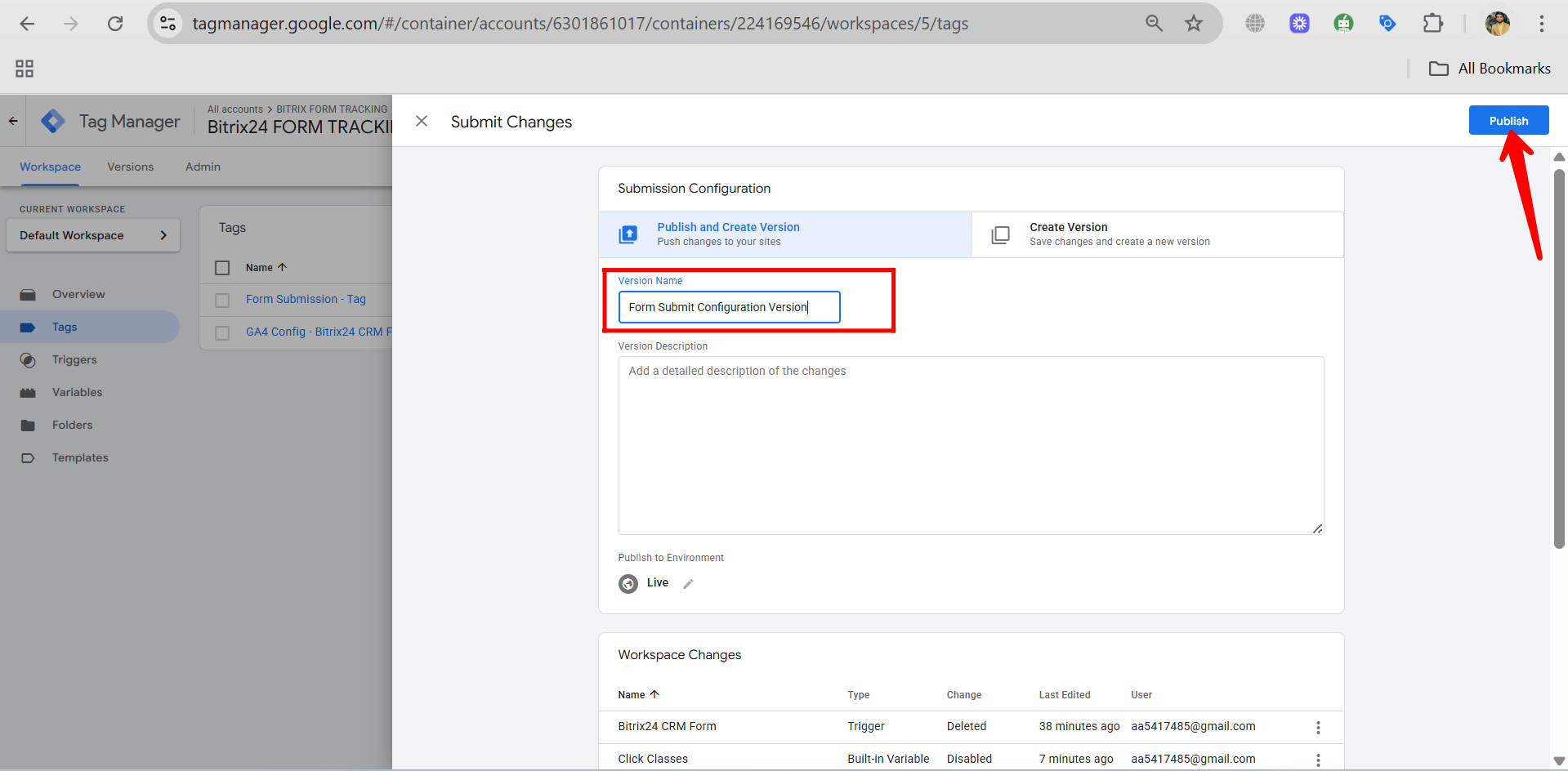Click the browser back arrow
1568x771 pixels.
tap(27, 24)
